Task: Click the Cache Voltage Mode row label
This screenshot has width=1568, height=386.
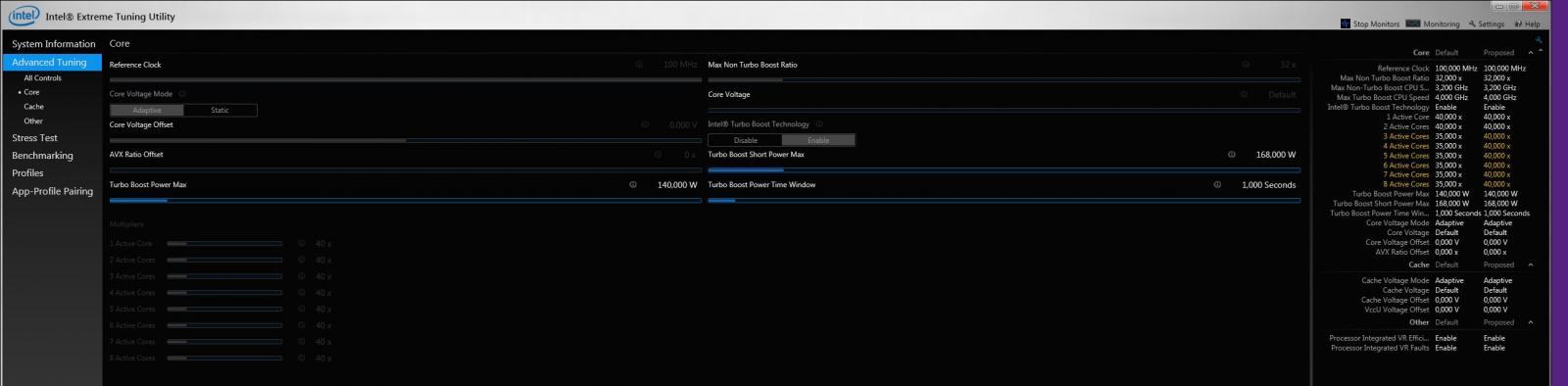Action: point(1396,280)
